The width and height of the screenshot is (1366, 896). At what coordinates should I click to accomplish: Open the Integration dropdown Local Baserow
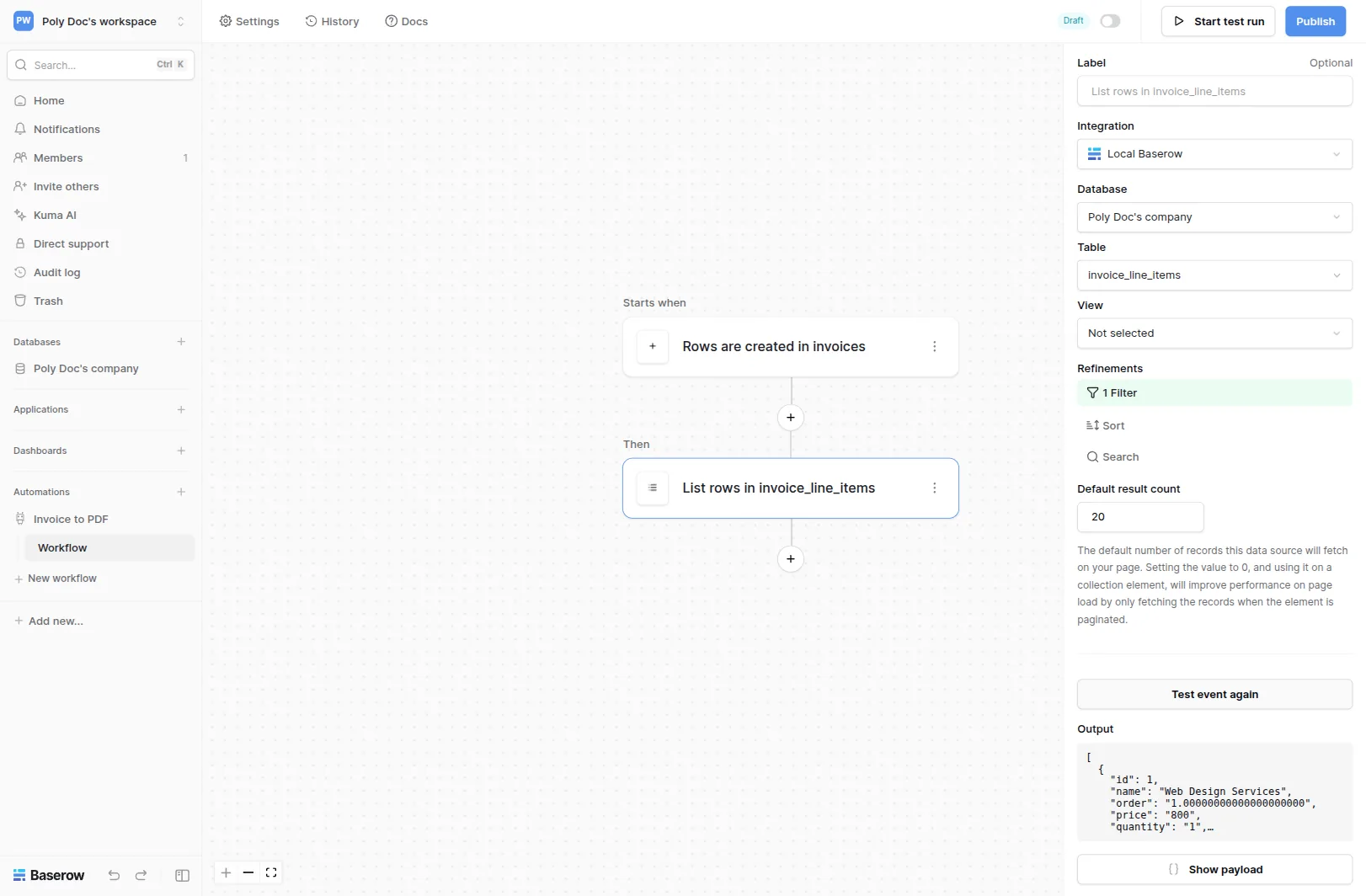[x=1214, y=154]
